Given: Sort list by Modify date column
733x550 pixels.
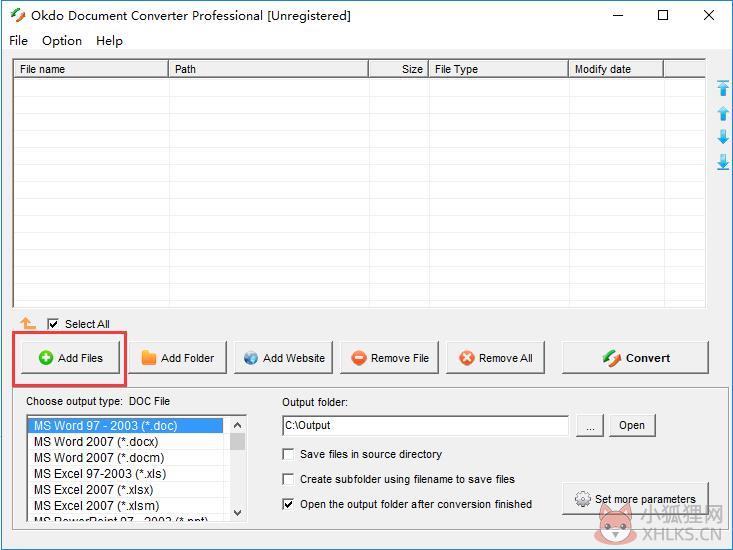Looking at the screenshot, I should point(616,69).
